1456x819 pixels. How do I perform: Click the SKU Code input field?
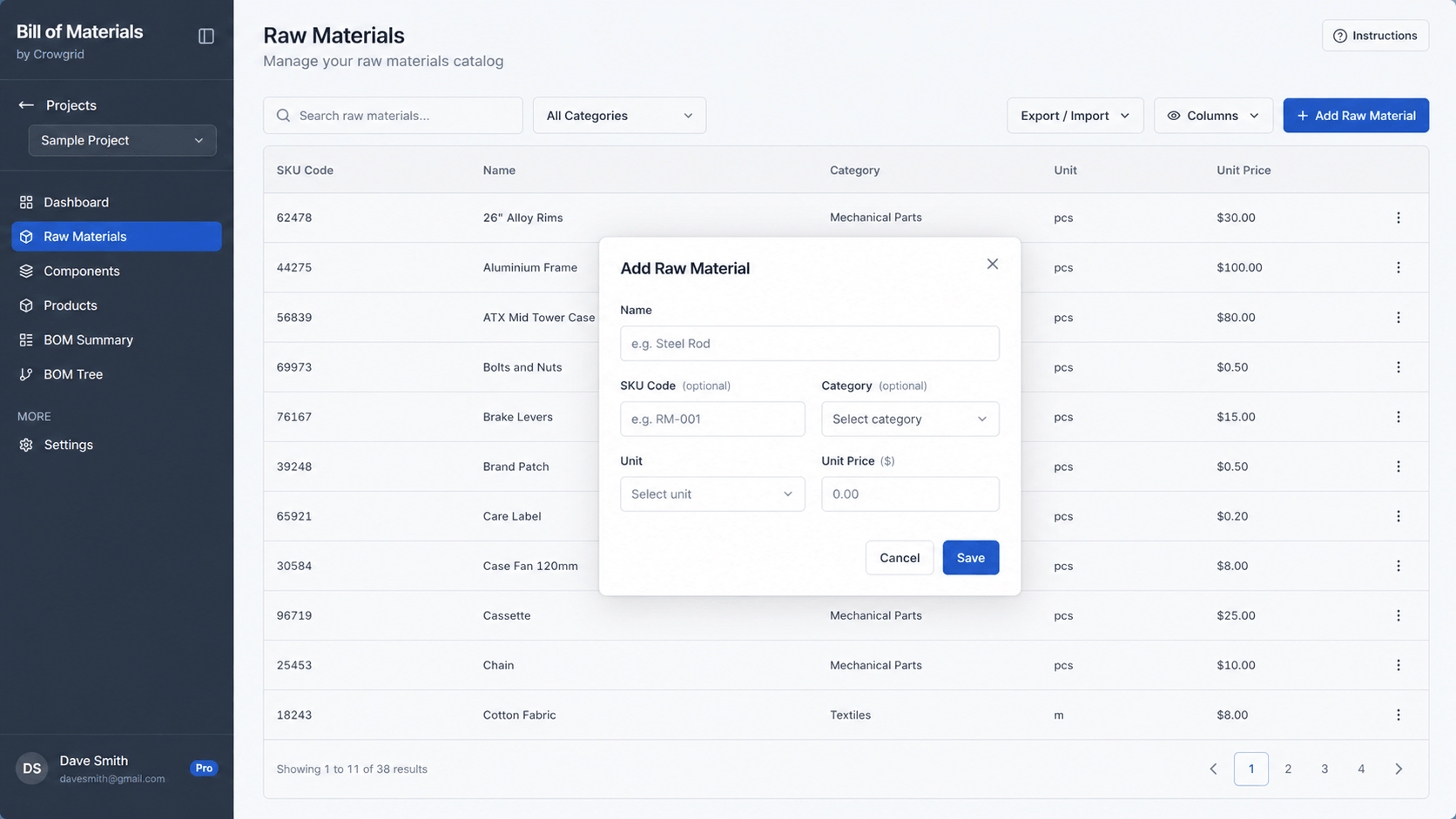pyautogui.click(x=712, y=419)
